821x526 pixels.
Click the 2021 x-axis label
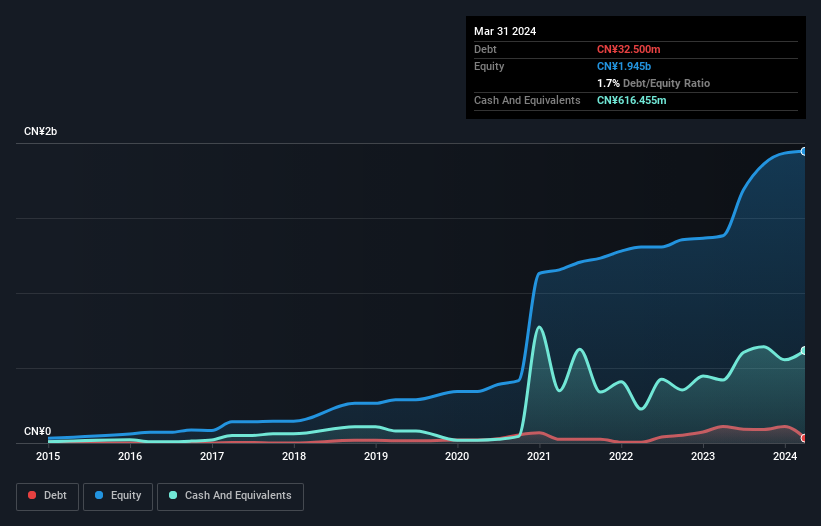[539, 456]
